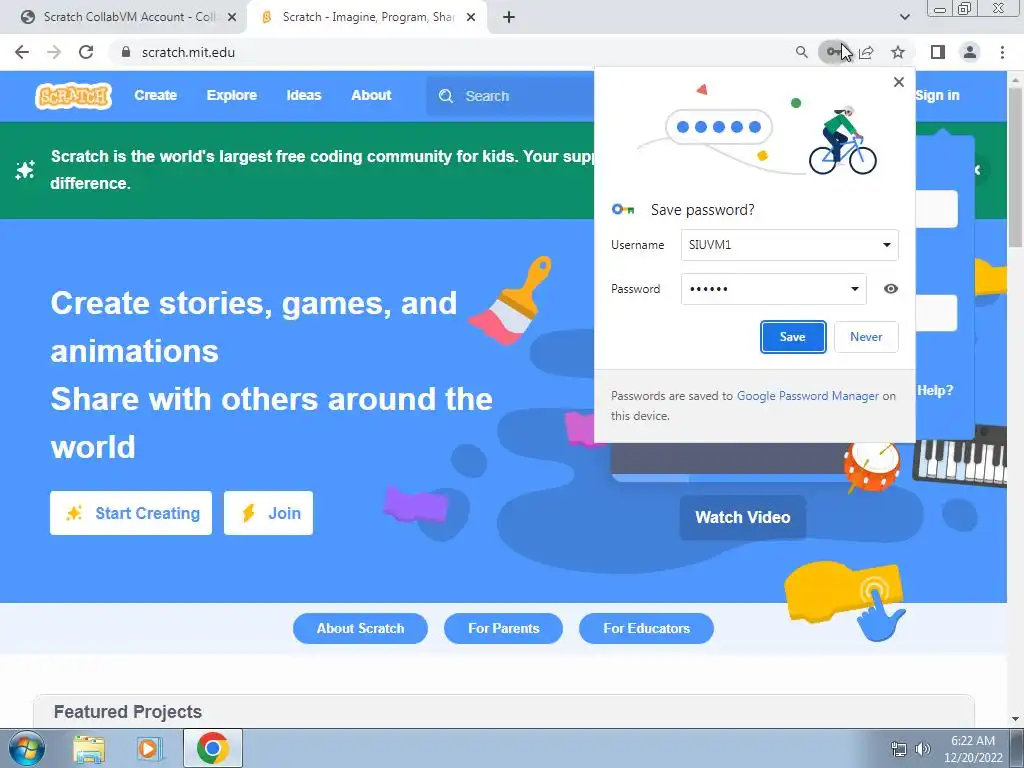Viewport: 1024px width, 768px height.
Task: Click the Join button
Action: [268, 513]
